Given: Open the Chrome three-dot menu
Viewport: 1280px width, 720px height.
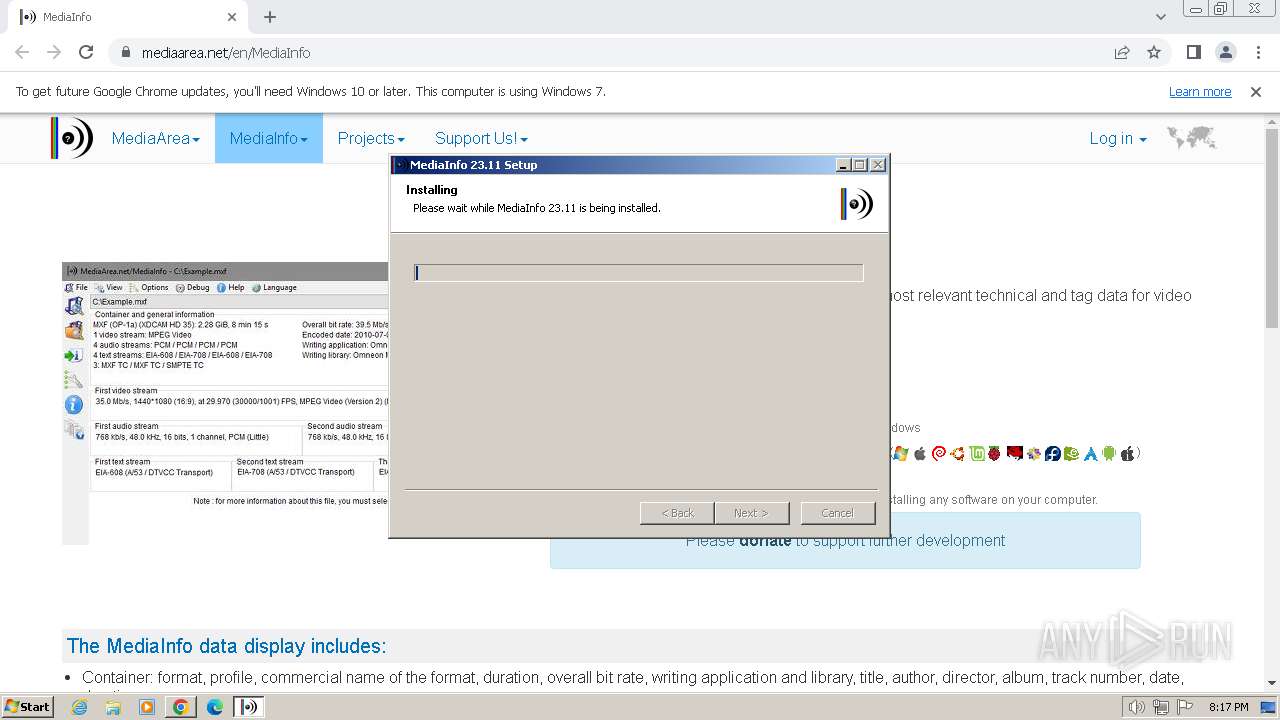Looking at the screenshot, I should [x=1257, y=52].
